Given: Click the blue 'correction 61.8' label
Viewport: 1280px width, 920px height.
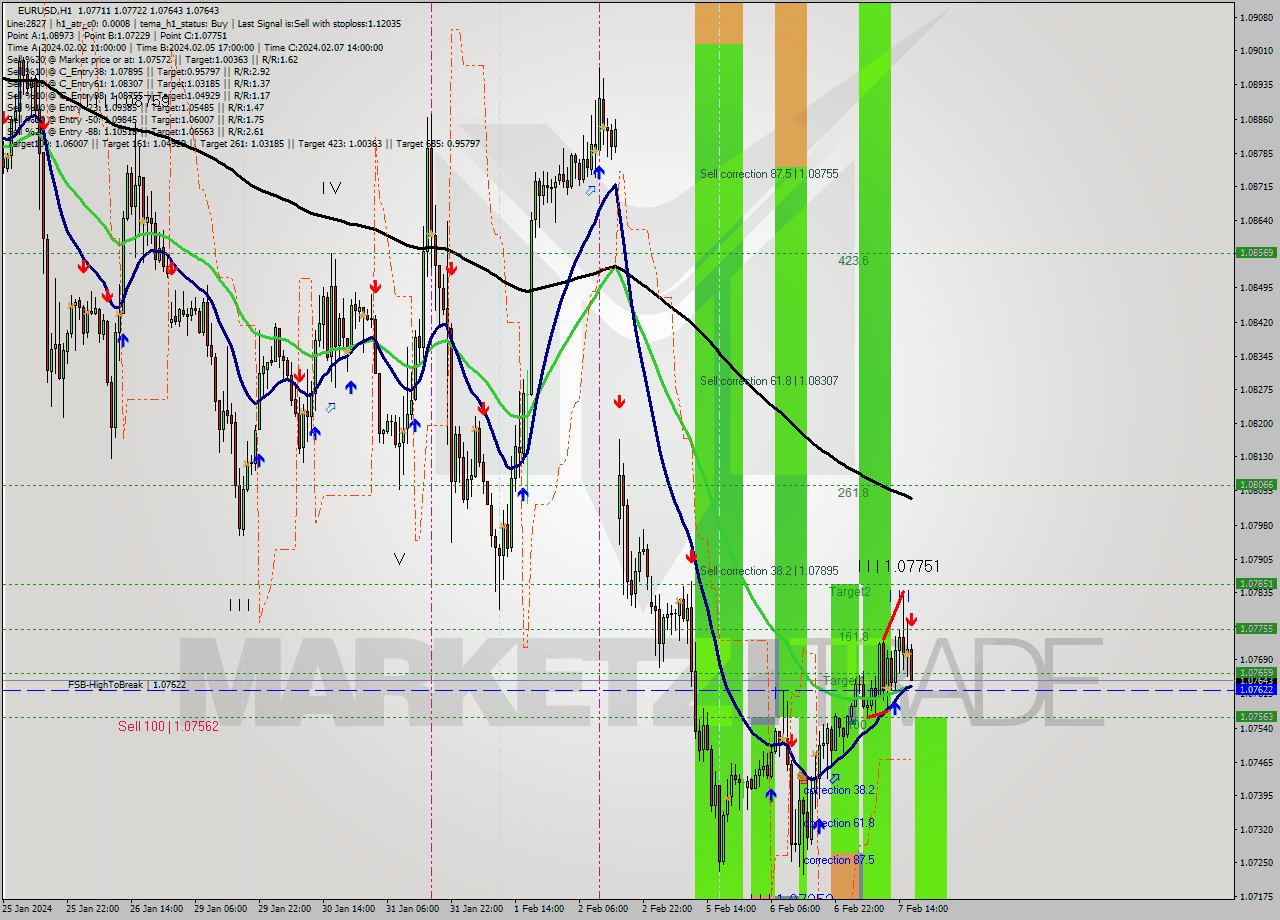Looking at the screenshot, I should [x=839, y=823].
